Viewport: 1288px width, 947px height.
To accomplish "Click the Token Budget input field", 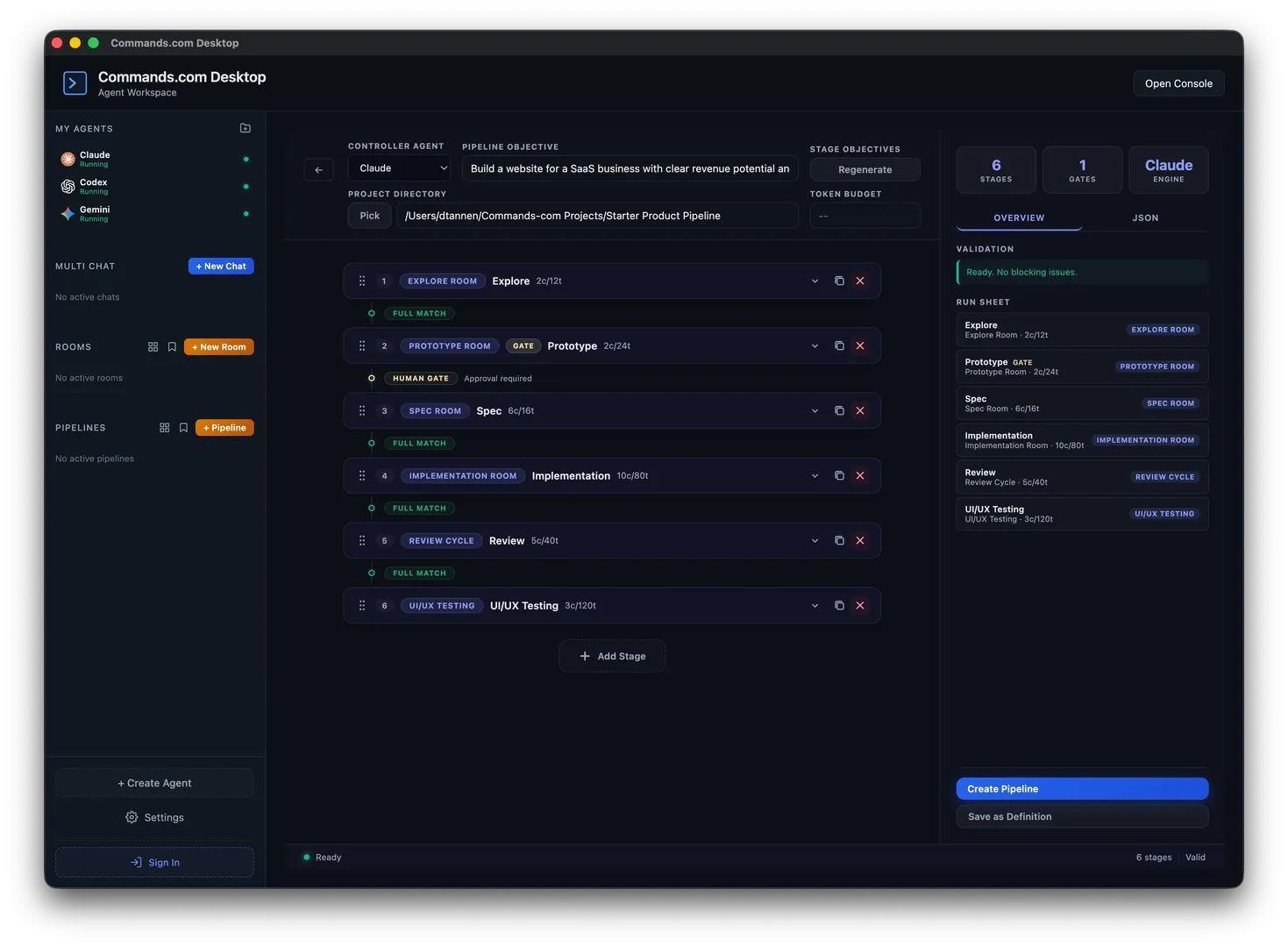I will [x=865, y=216].
